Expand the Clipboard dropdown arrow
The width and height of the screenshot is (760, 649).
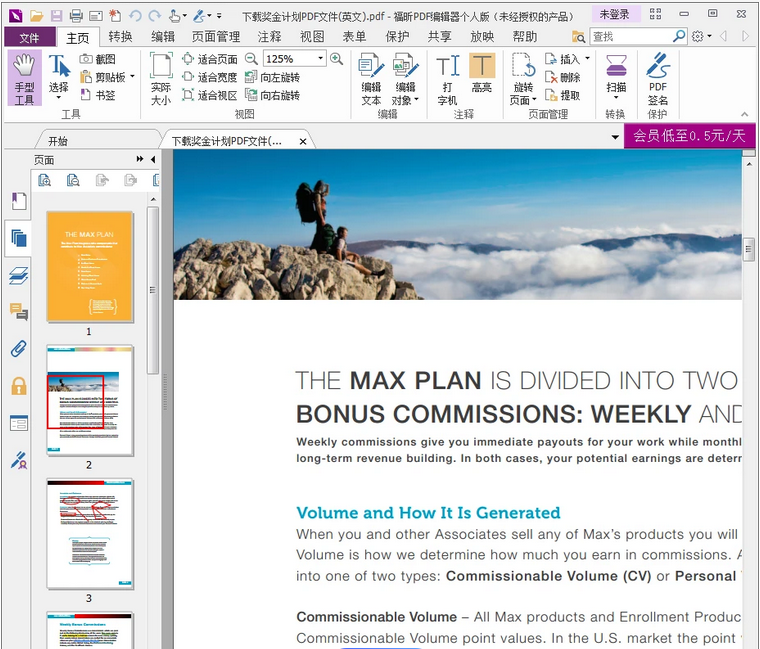pos(132,77)
